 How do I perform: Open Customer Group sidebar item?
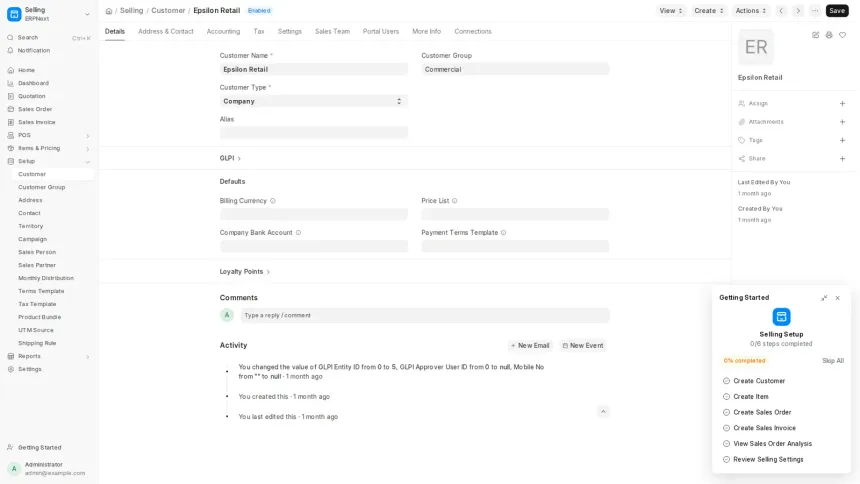tap(42, 187)
